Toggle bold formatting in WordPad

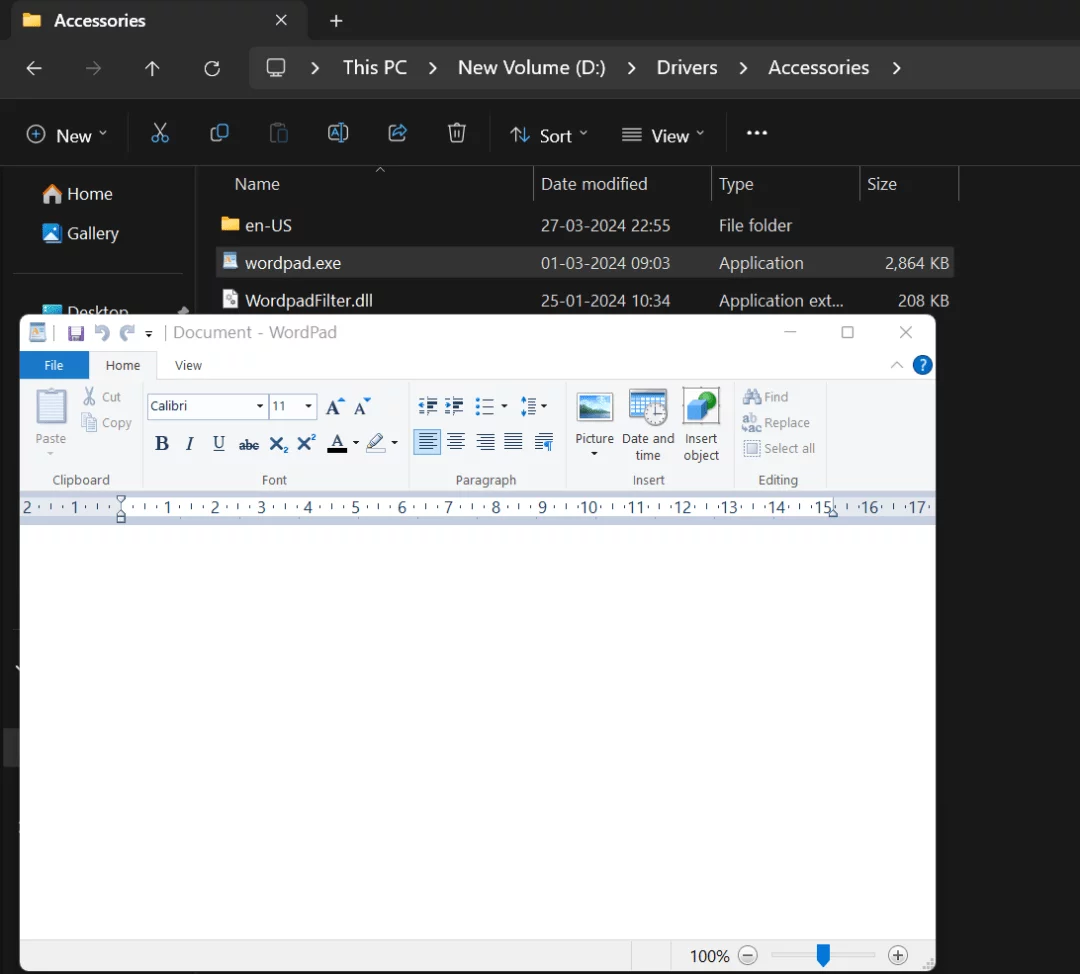point(161,443)
